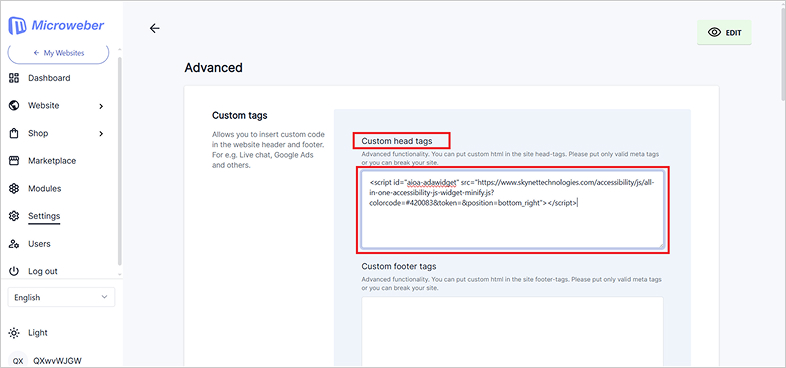Click the eye icon in EDIT button
This screenshot has height=368, width=786.
click(714, 33)
